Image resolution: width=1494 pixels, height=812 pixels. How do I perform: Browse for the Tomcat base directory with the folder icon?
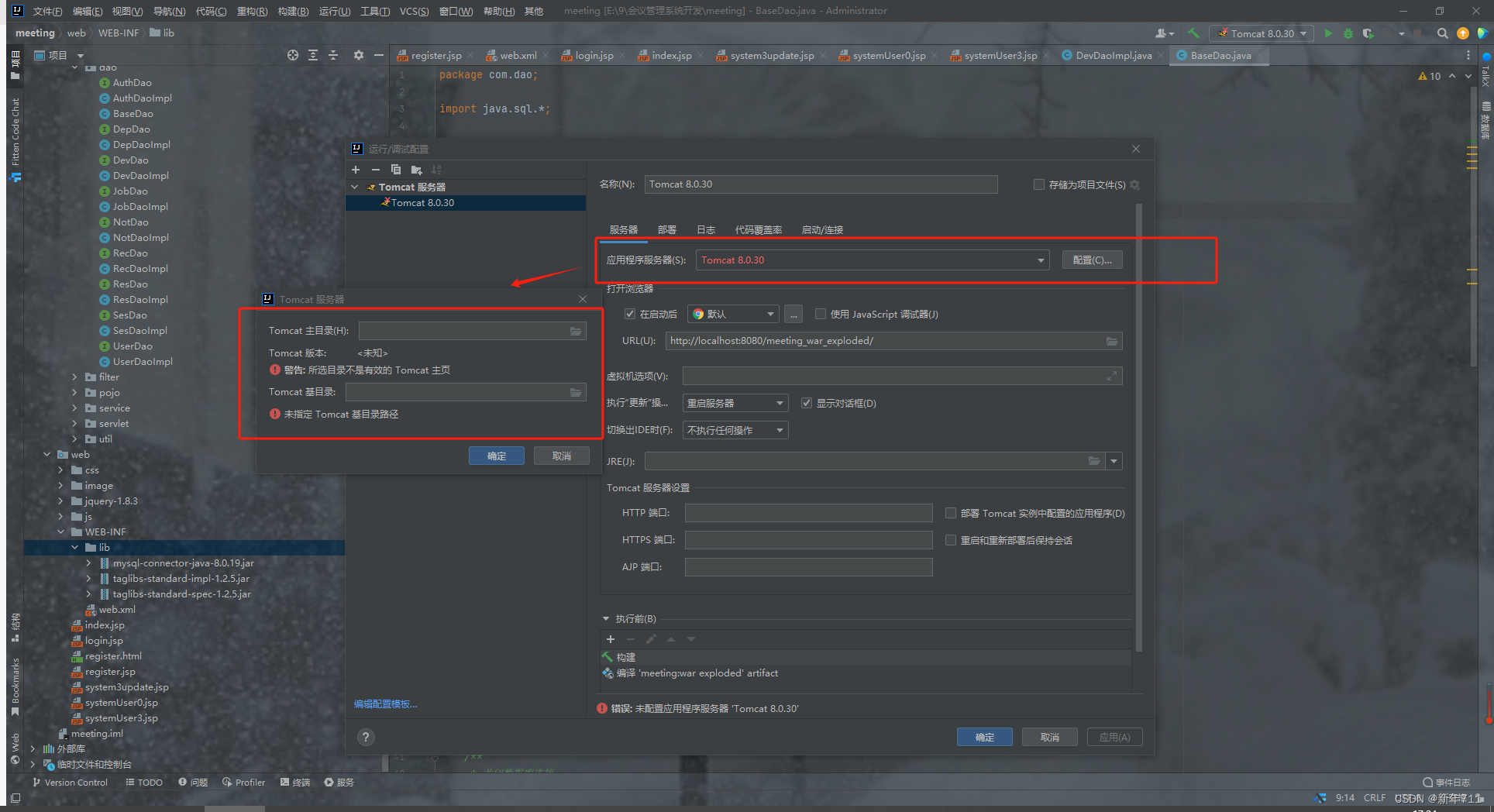[576, 392]
